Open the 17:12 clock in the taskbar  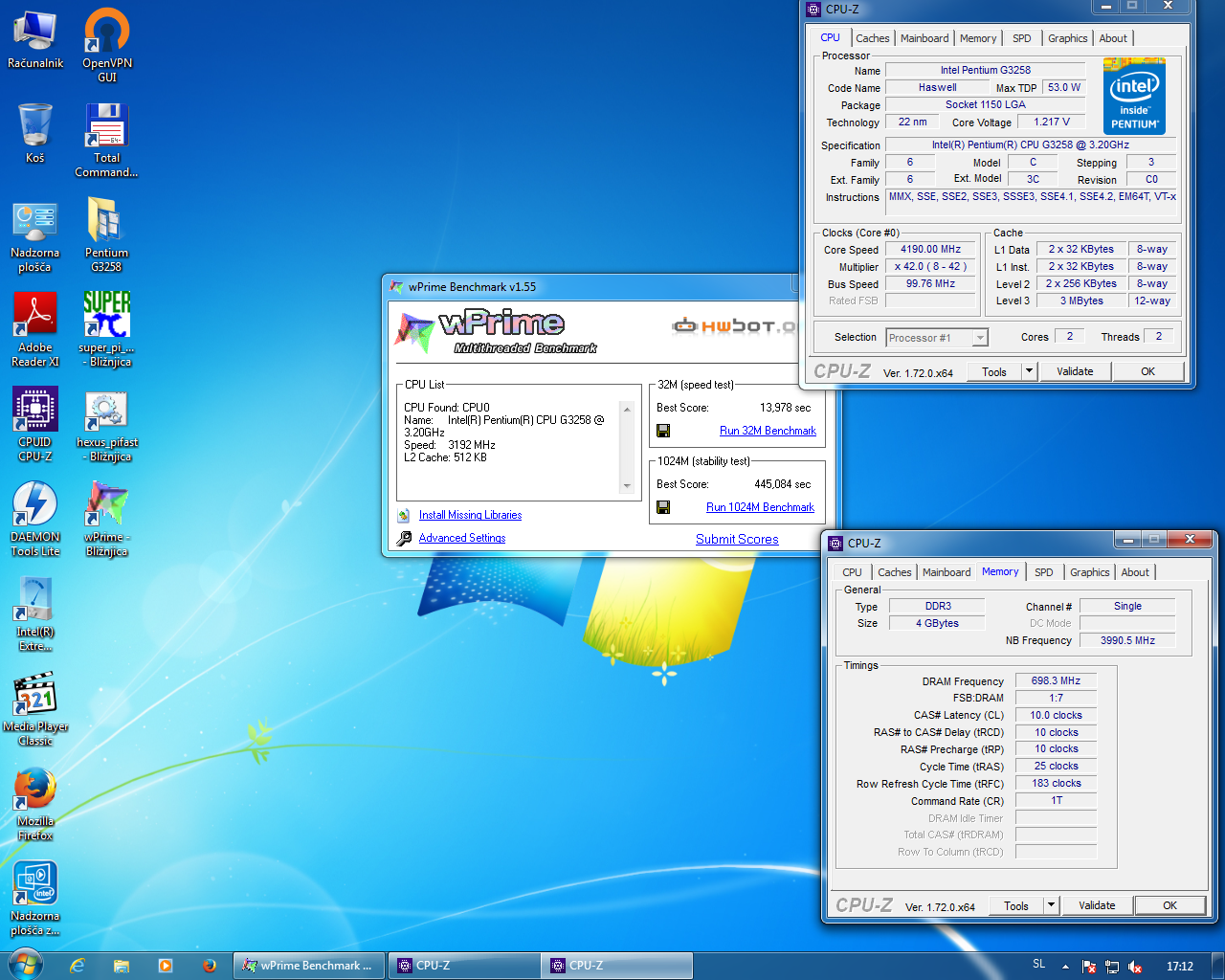(x=1179, y=967)
